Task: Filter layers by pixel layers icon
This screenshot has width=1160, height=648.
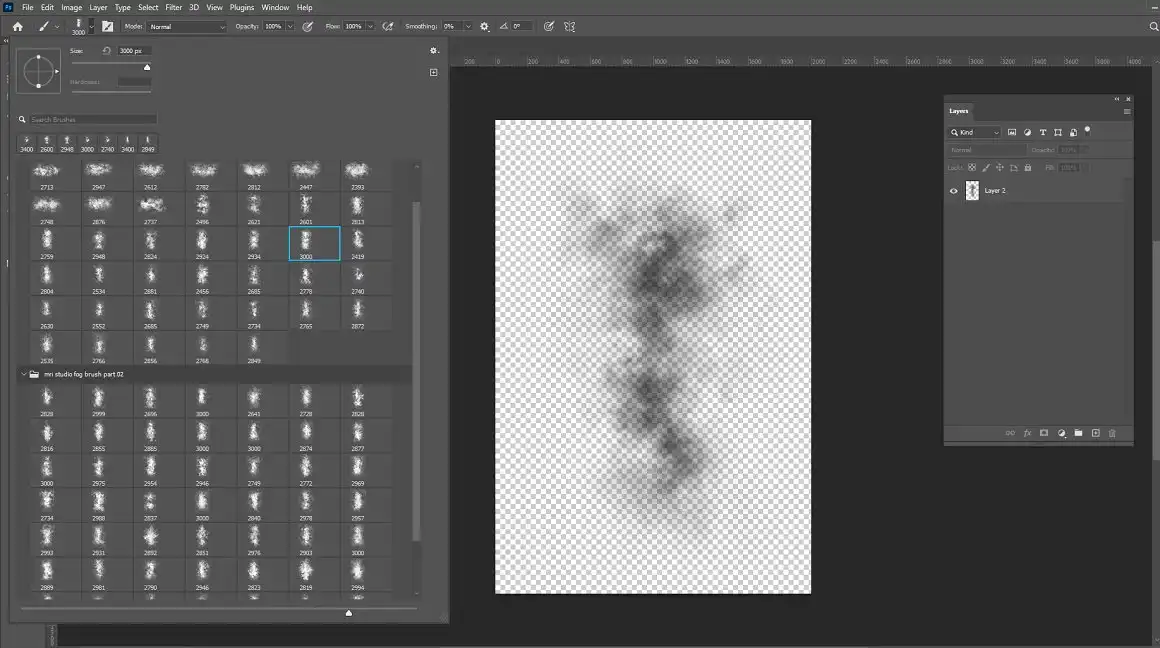Action: pyautogui.click(x=1012, y=132)
